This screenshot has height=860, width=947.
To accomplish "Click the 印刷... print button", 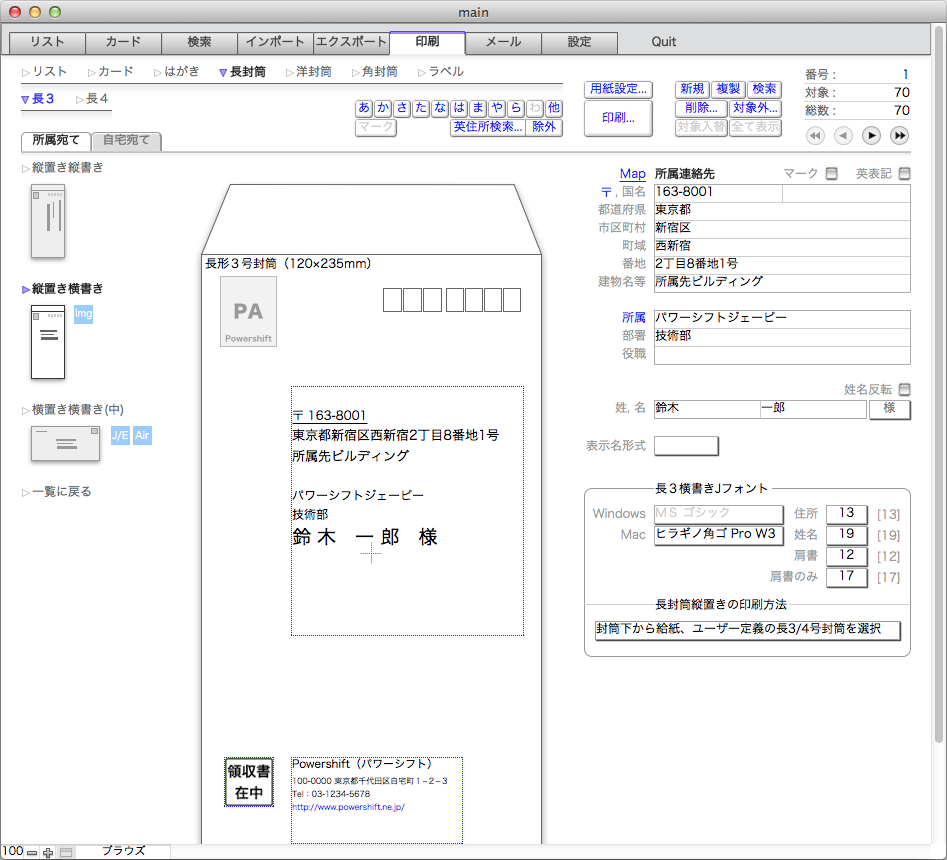I will click(x=617, y=118).
